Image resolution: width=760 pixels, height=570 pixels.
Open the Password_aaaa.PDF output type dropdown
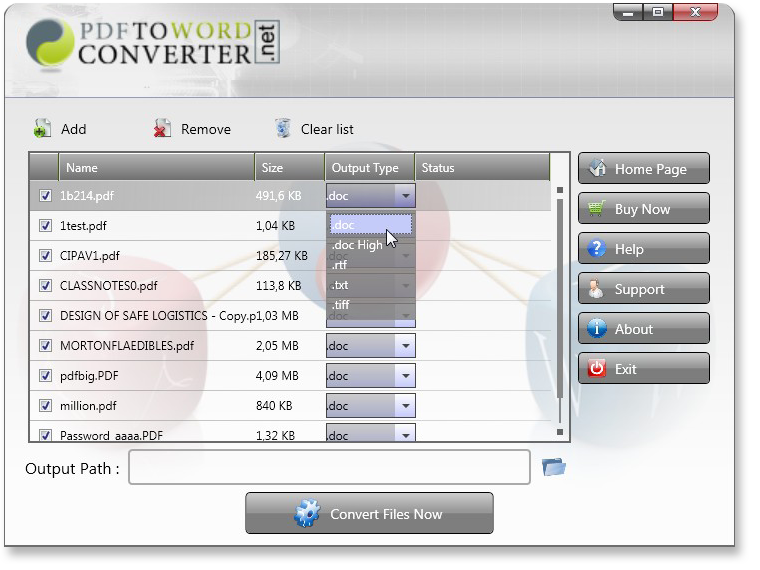[405, 434]
